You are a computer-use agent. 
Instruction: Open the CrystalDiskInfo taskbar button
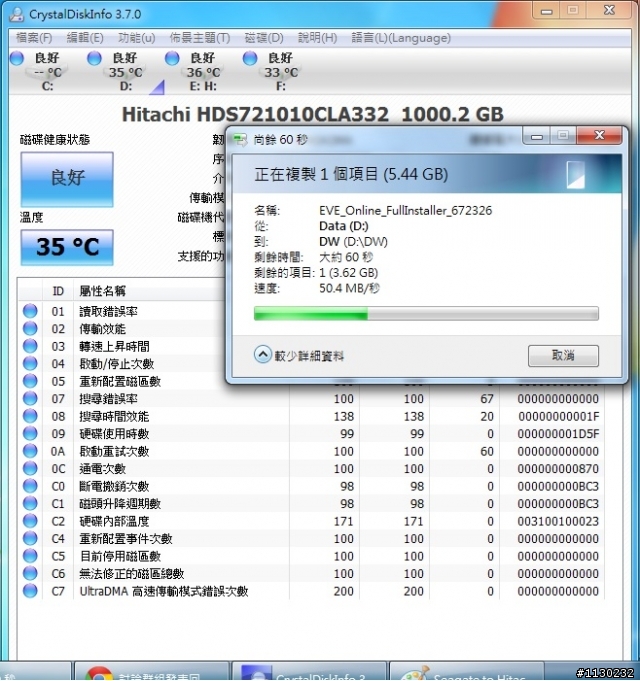[x=309, y=671]
